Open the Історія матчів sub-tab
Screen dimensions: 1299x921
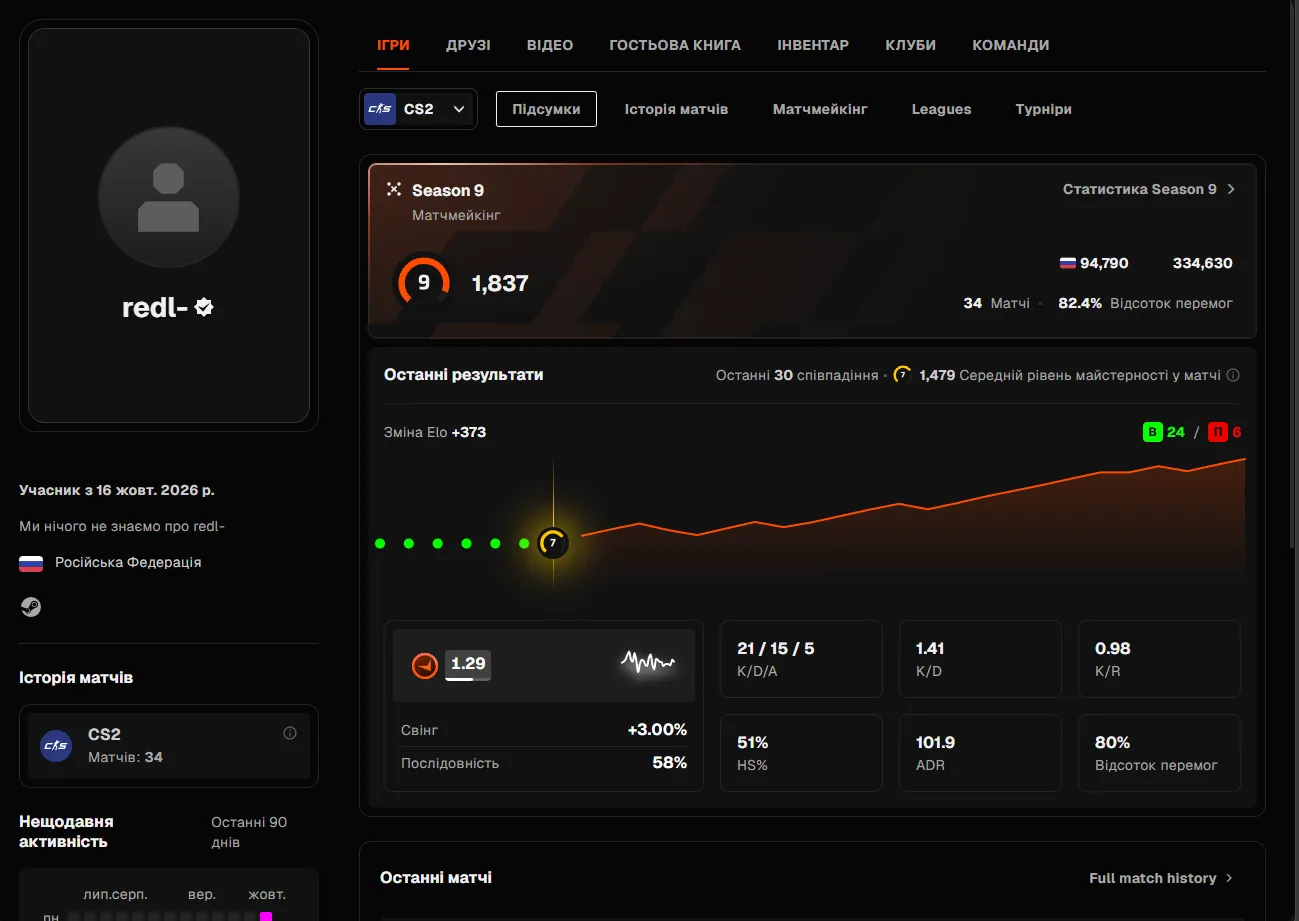677,109
